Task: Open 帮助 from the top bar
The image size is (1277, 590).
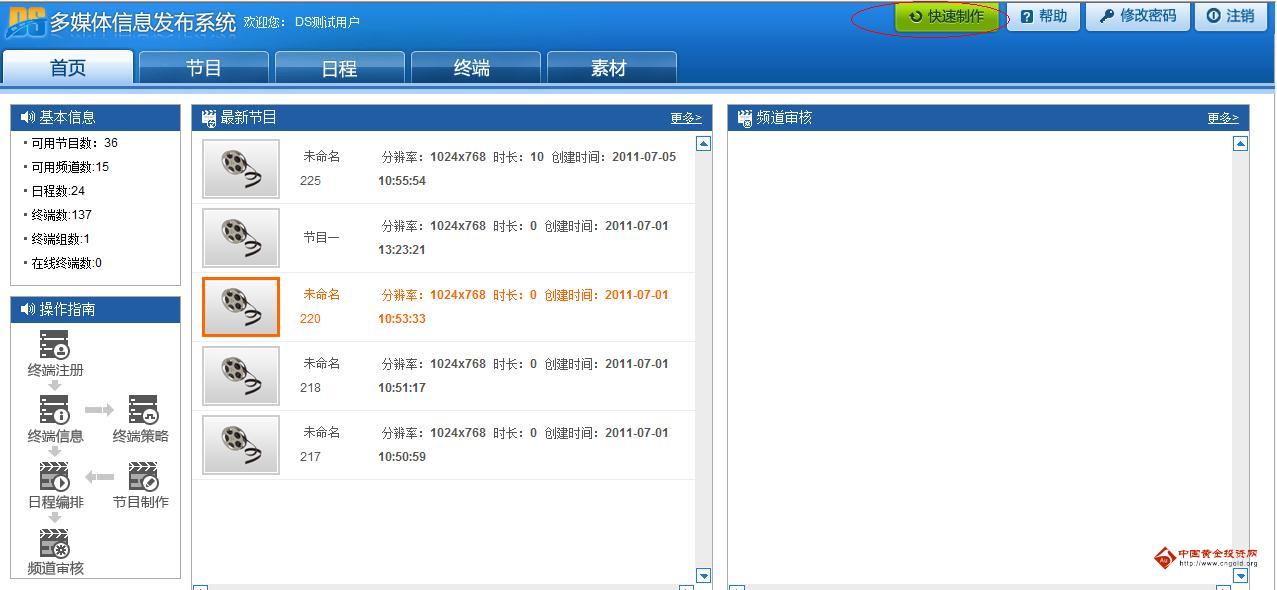Action: click(x=1043, y=17)
